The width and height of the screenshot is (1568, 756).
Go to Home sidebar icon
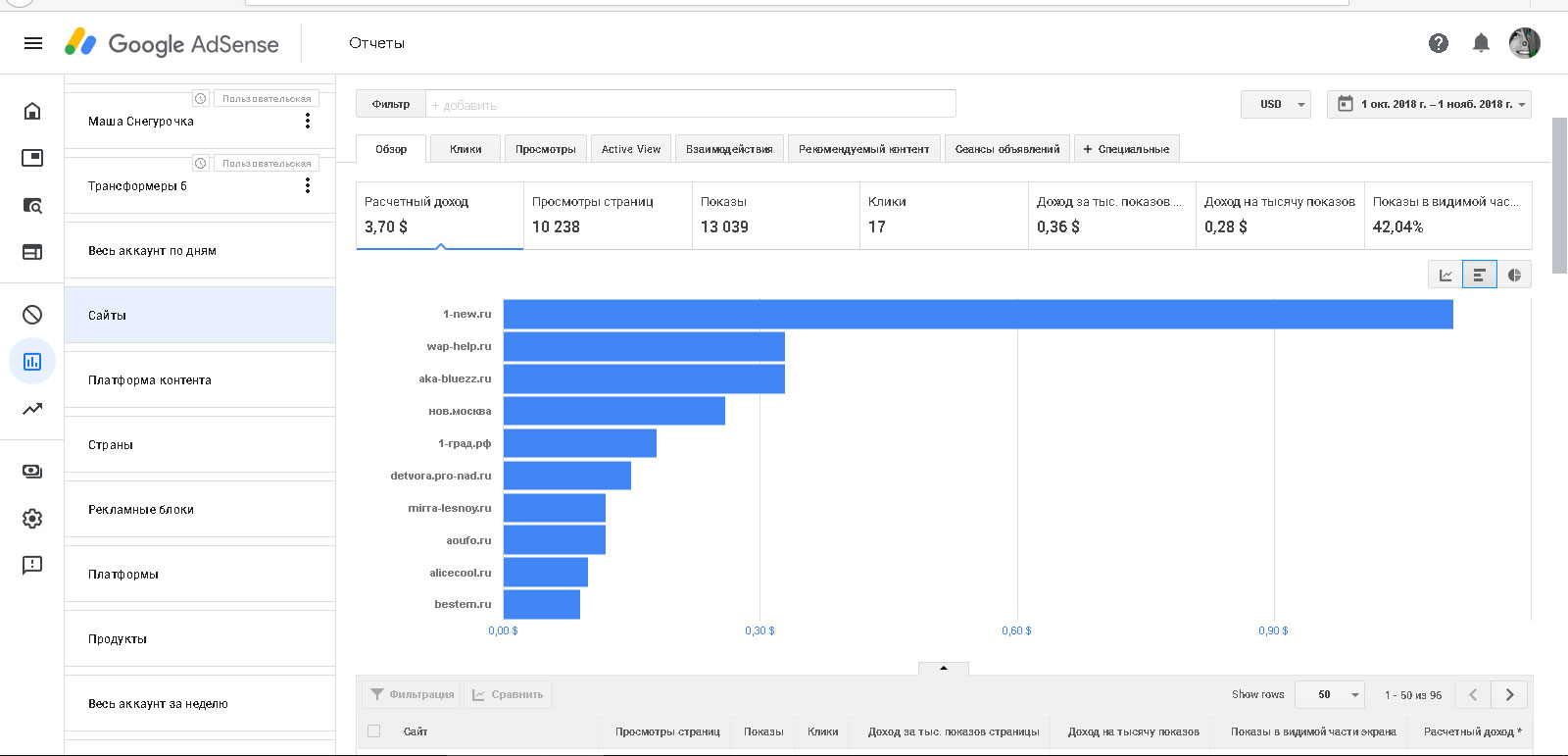[x=32, y=111]
